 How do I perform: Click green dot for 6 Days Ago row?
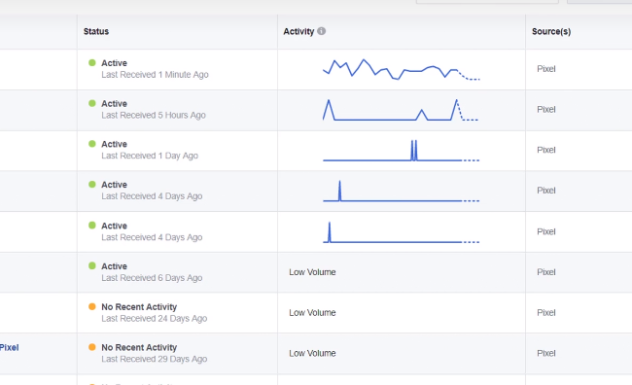click(x=92, y=266)
